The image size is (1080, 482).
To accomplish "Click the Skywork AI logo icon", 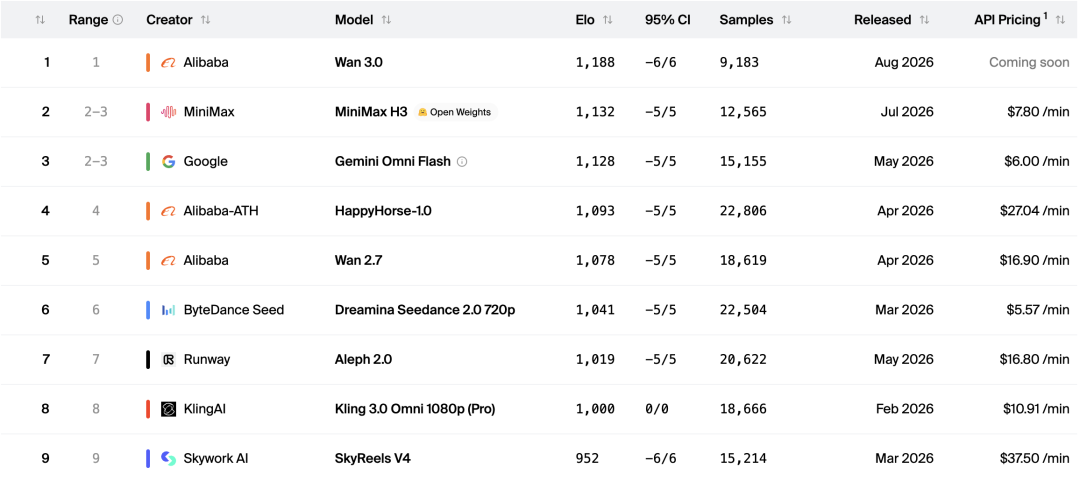I will tap(168, 459).
